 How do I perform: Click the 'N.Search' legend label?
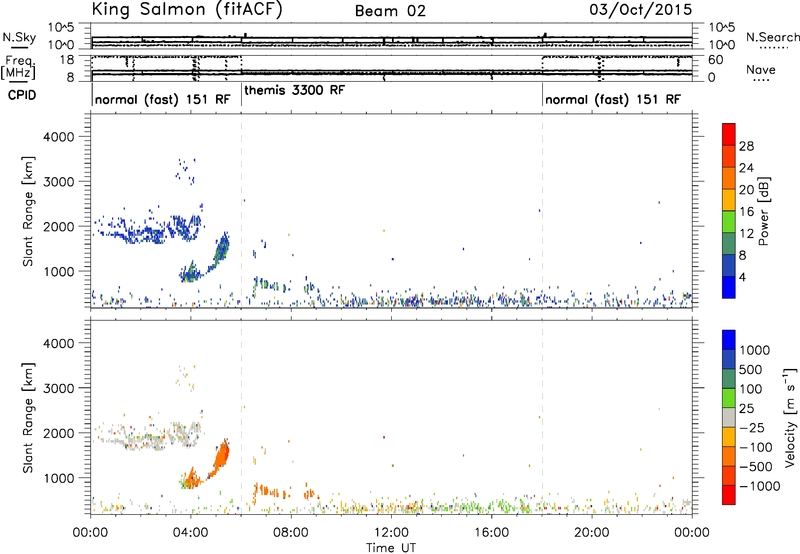772,37
